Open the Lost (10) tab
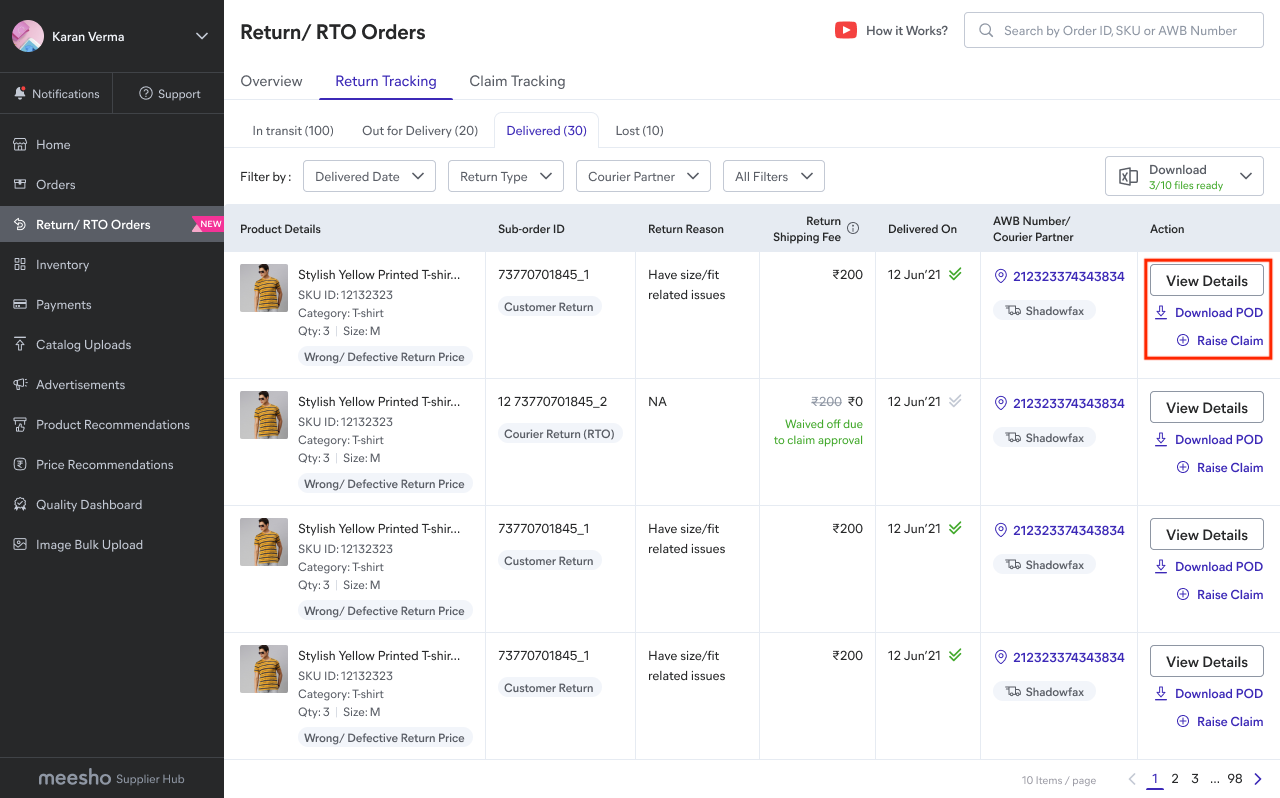The width and height of the screenshot is (1280, 798). (x=639, y=131)
